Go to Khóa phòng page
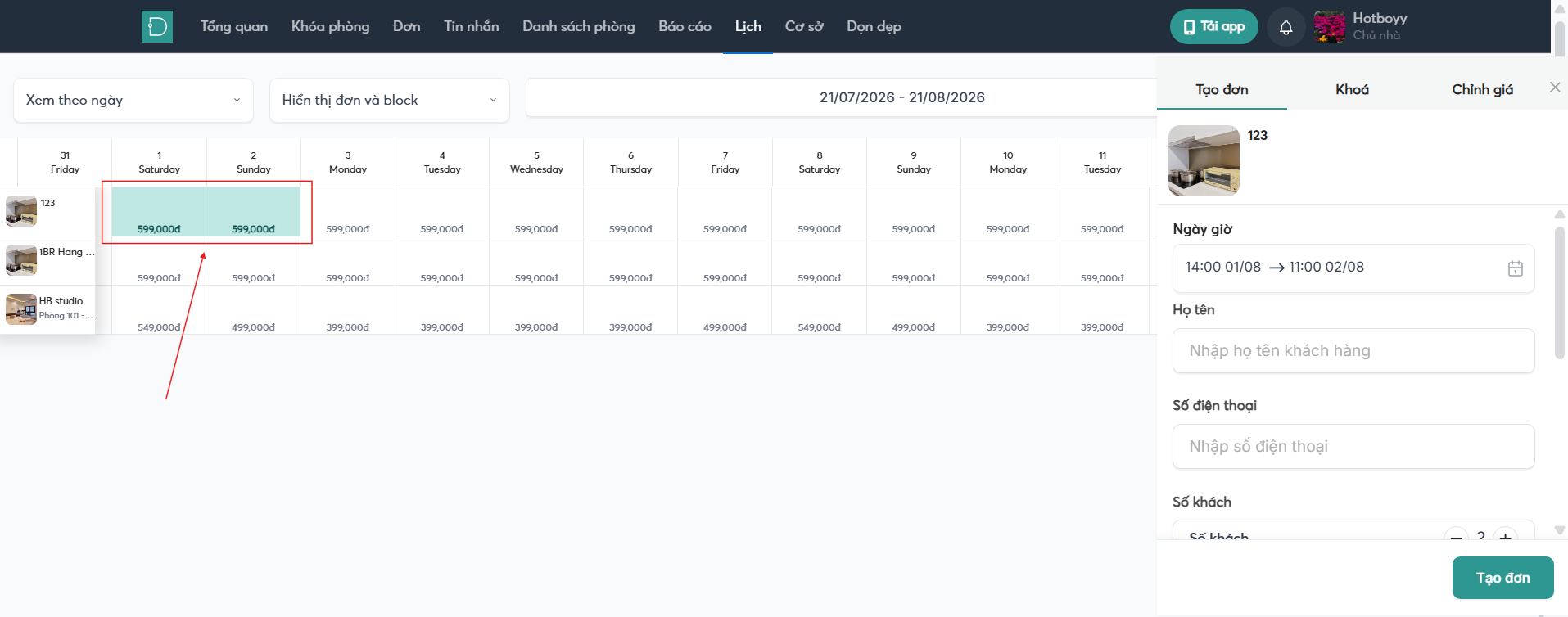This screenshot has height=617, width=1568. click(x=331, y=26)
